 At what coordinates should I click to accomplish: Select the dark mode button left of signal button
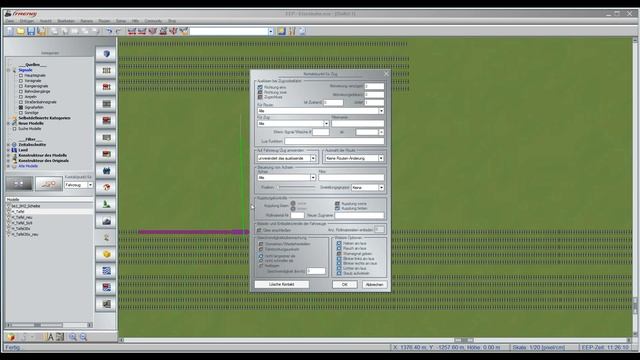(x=19, y=184)
